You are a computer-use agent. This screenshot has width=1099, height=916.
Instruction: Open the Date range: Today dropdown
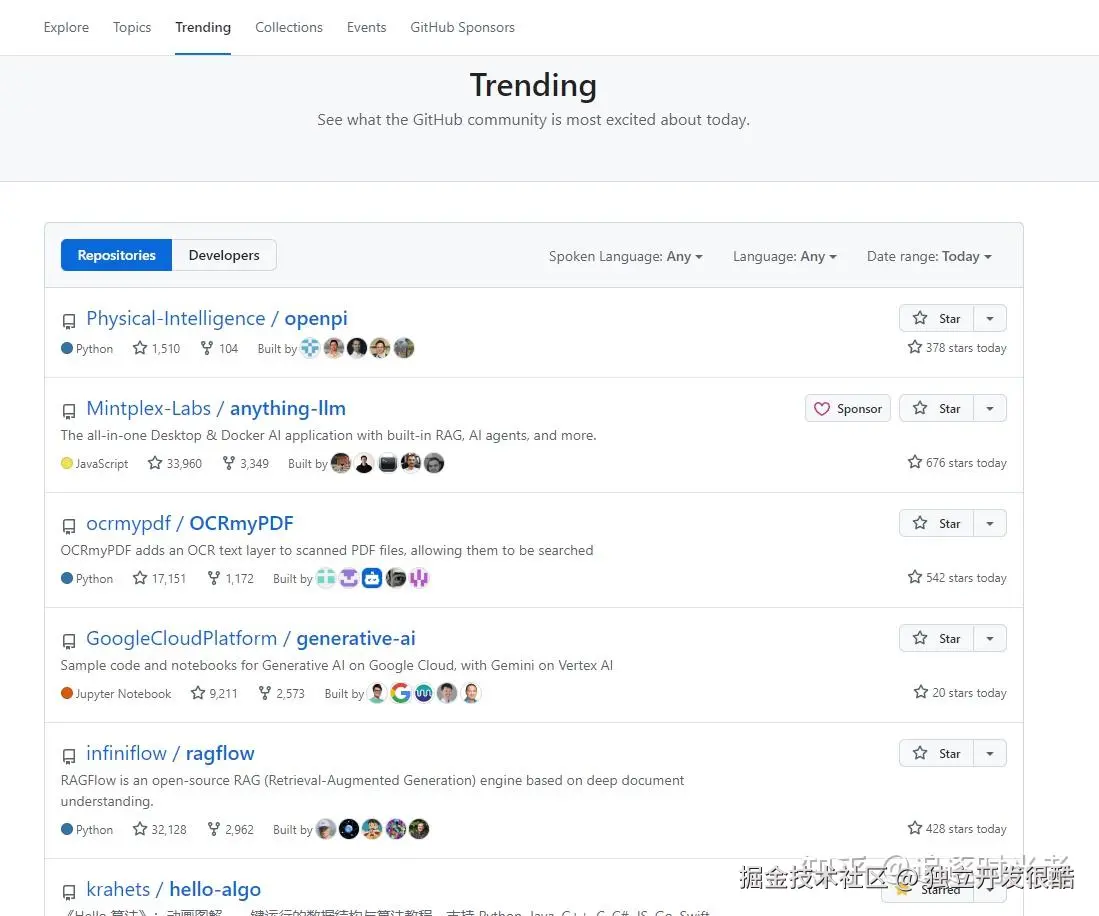pos(929,257)
